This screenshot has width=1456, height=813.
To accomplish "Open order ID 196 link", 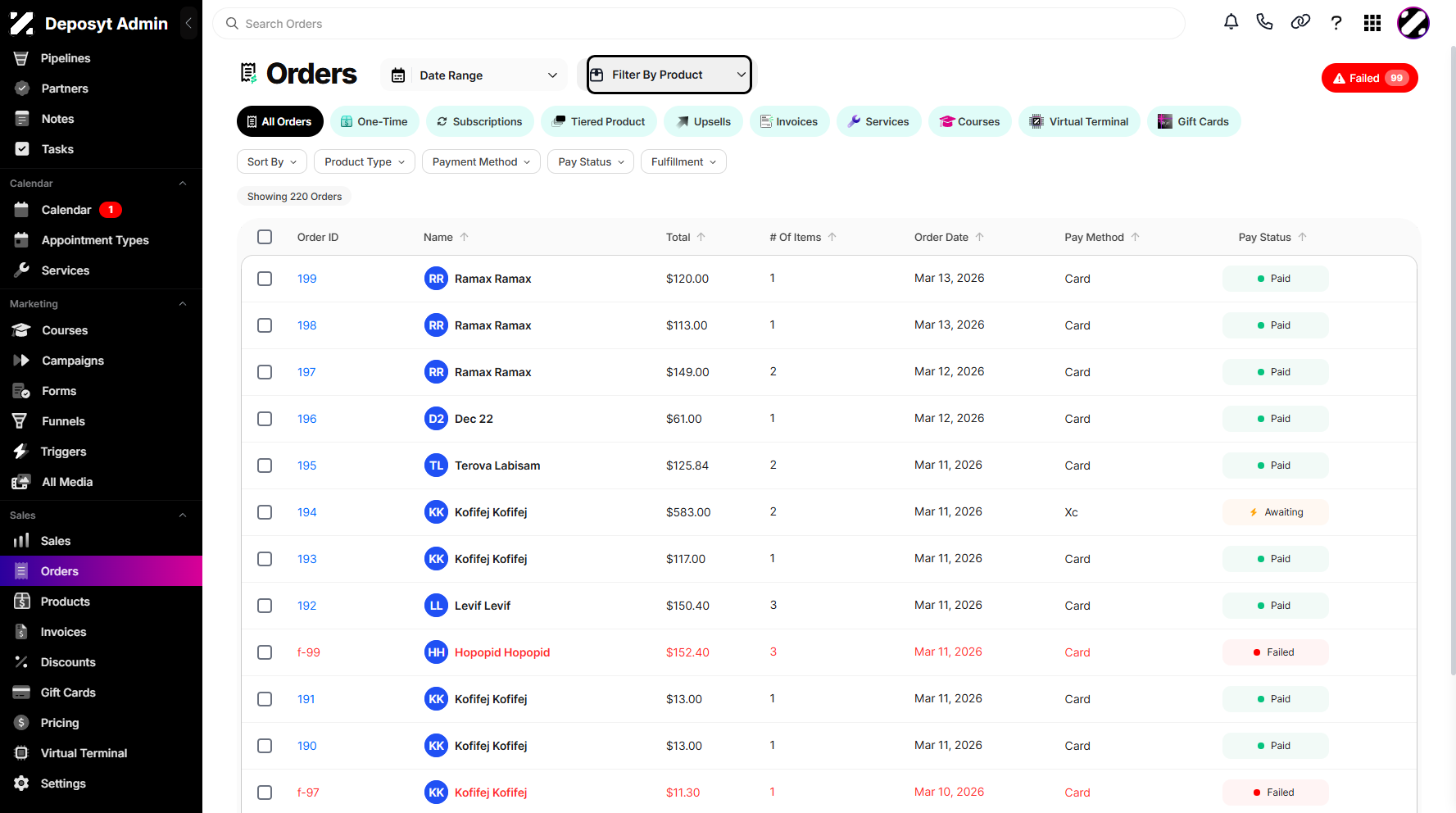I will click(x=306, y=419).
